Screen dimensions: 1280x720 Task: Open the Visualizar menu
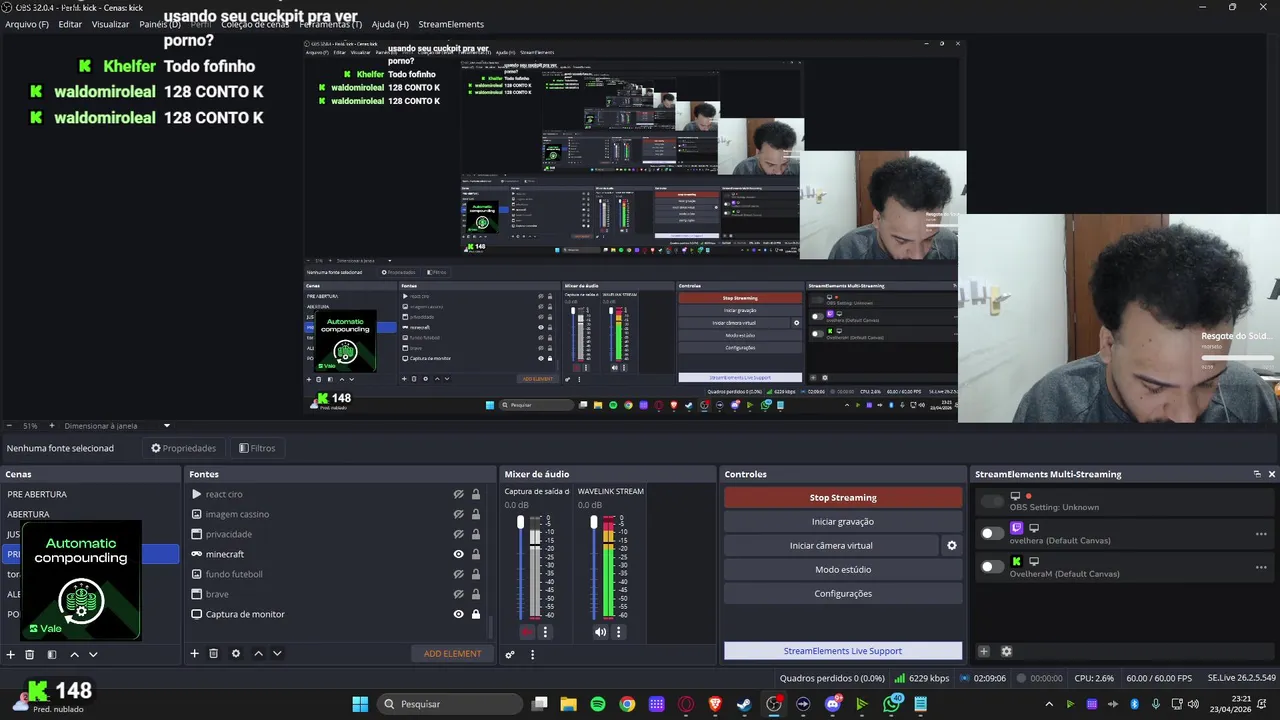(x=110, y=24)
